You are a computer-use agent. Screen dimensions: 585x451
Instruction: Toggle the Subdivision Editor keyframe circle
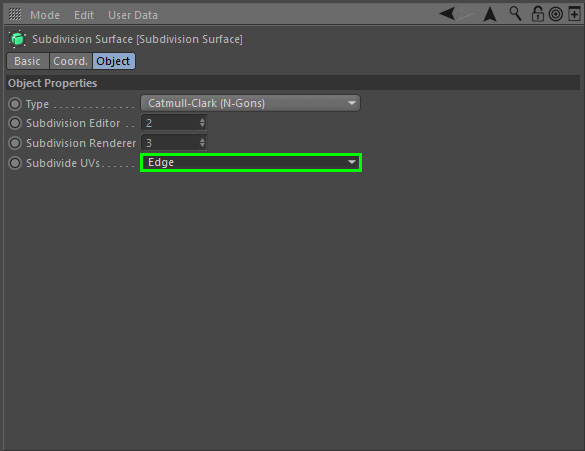point(15,123)
